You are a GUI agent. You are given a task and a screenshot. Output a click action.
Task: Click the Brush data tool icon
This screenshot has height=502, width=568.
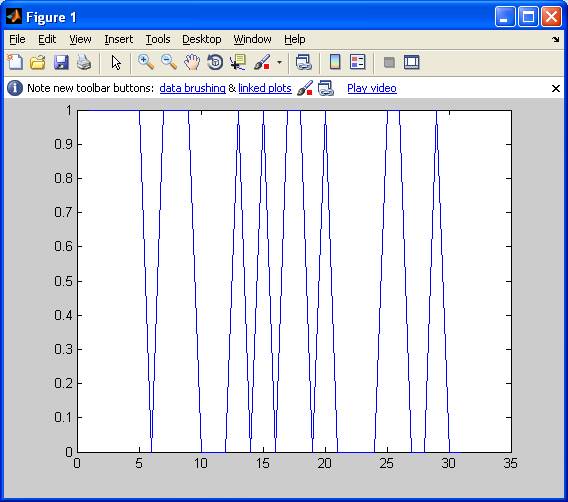pyautogui.click(x=262, y=62)
